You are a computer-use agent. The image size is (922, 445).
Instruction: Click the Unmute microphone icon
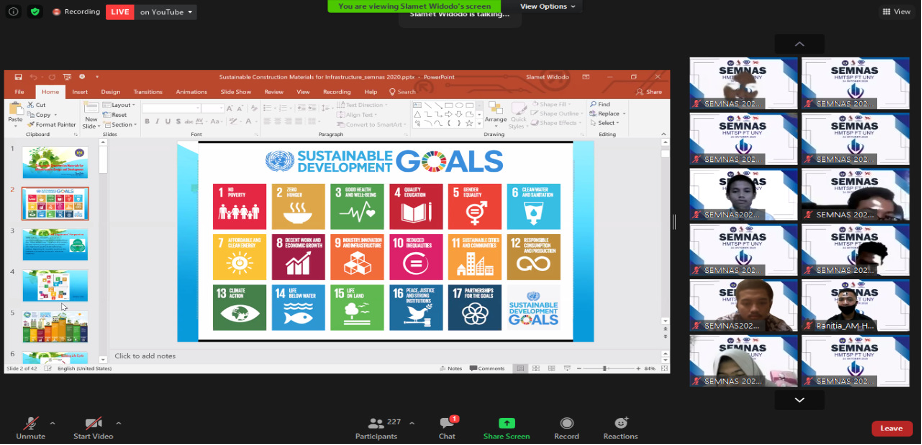(31, 424)
